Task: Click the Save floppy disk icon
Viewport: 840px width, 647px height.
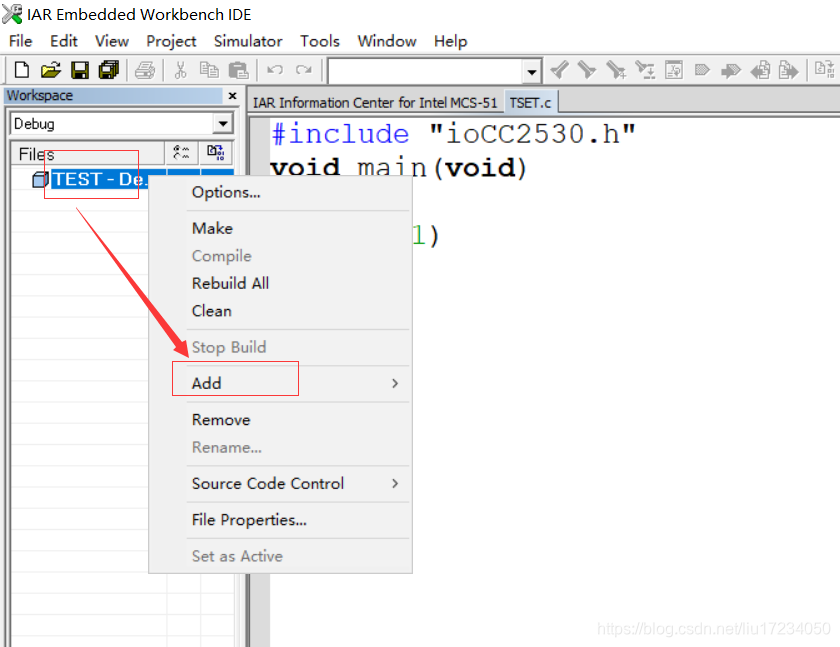Action: click(x=80, y=70)
